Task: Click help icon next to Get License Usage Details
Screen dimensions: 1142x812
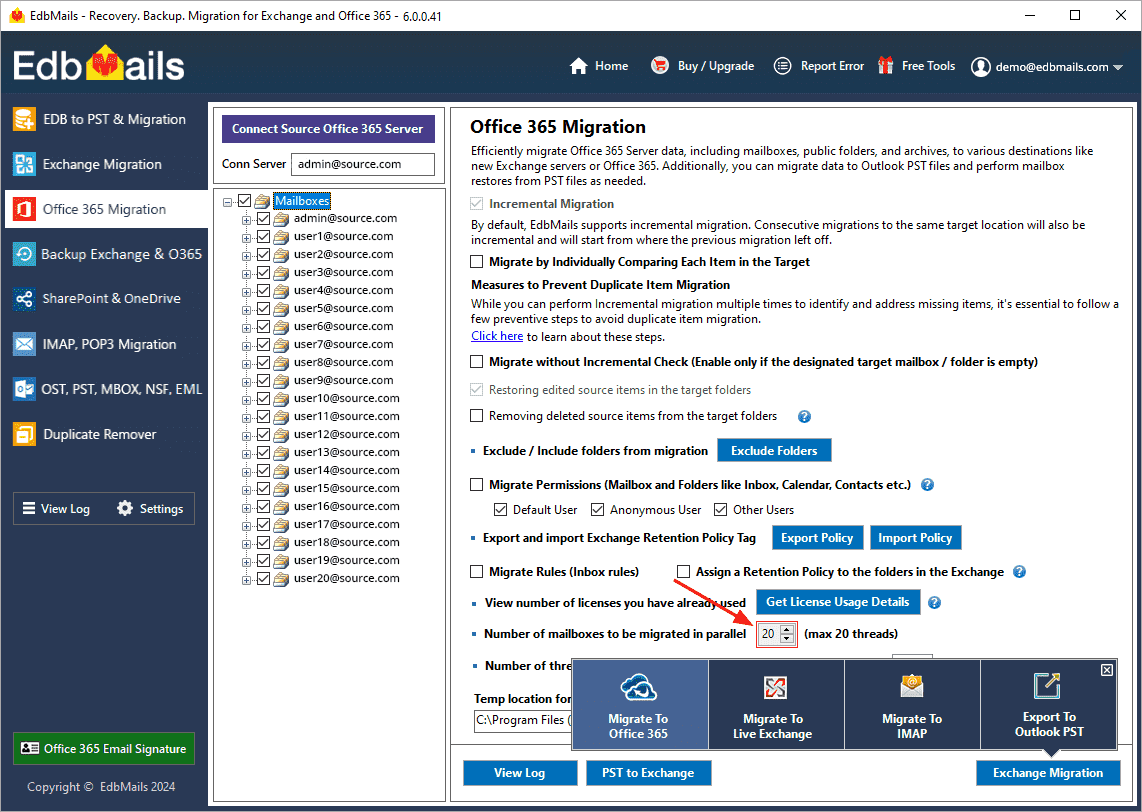Action: tap(934, 602)
